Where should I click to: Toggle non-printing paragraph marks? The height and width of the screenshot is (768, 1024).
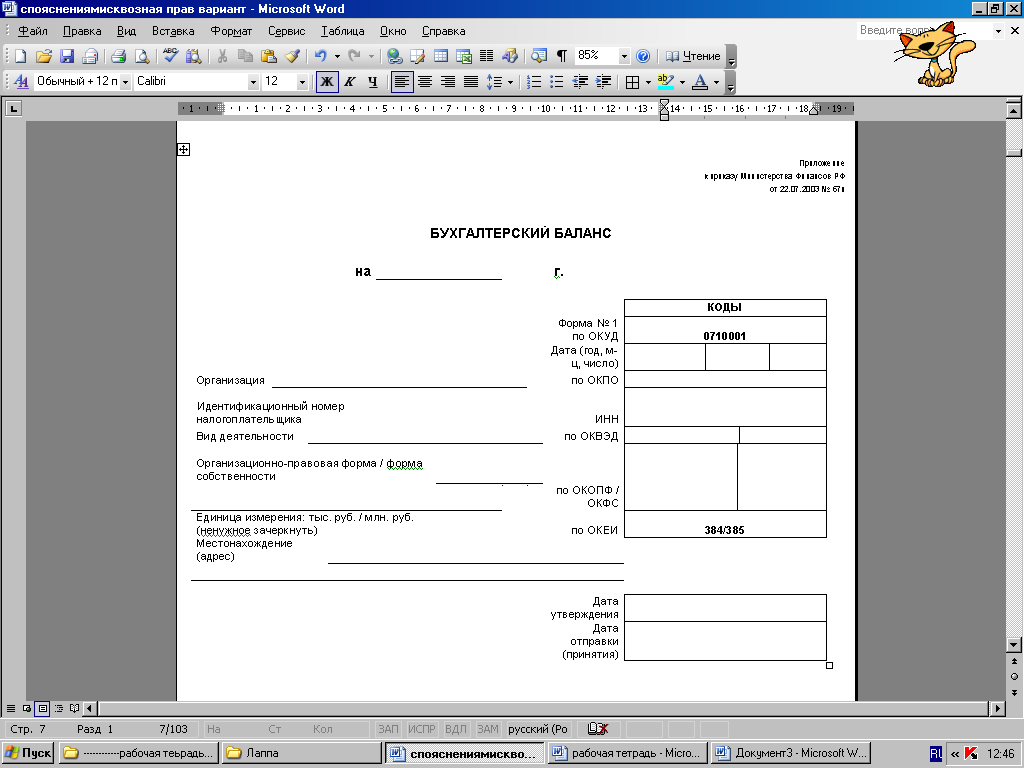pyautogui.click(x=562, y=57)
